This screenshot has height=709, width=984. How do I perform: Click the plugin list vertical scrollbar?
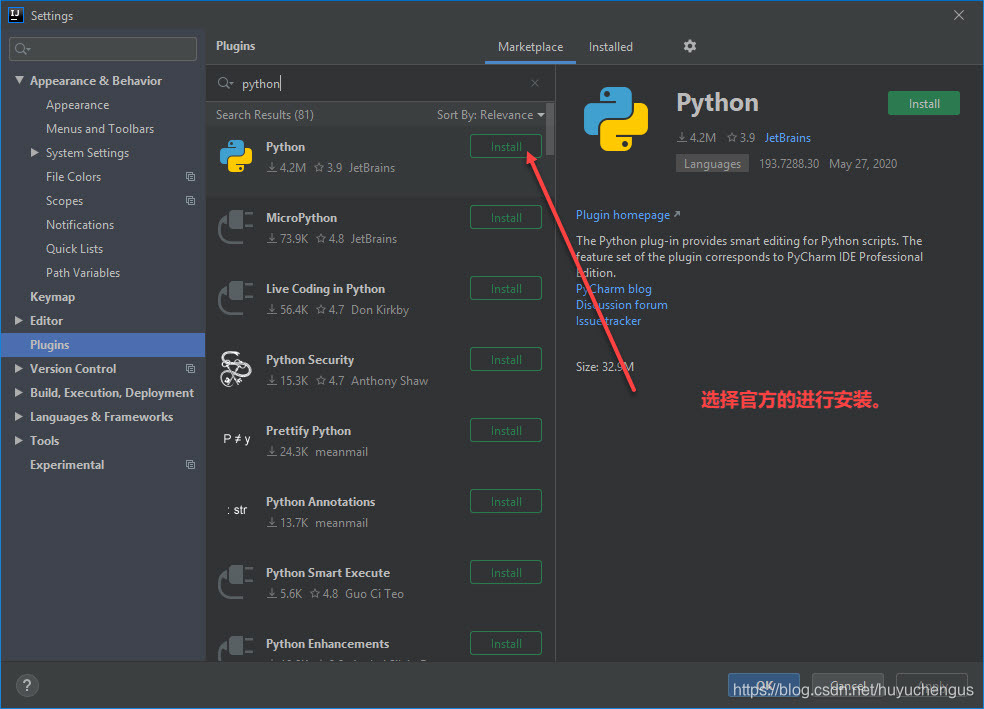tap(550, 129)
